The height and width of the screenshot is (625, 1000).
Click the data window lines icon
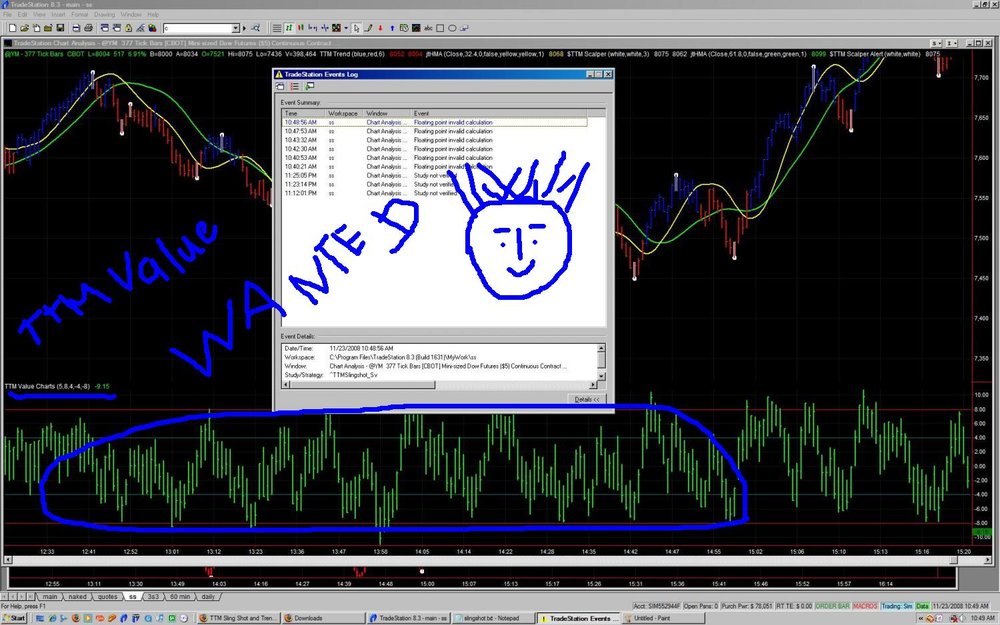tap(277, 28)
